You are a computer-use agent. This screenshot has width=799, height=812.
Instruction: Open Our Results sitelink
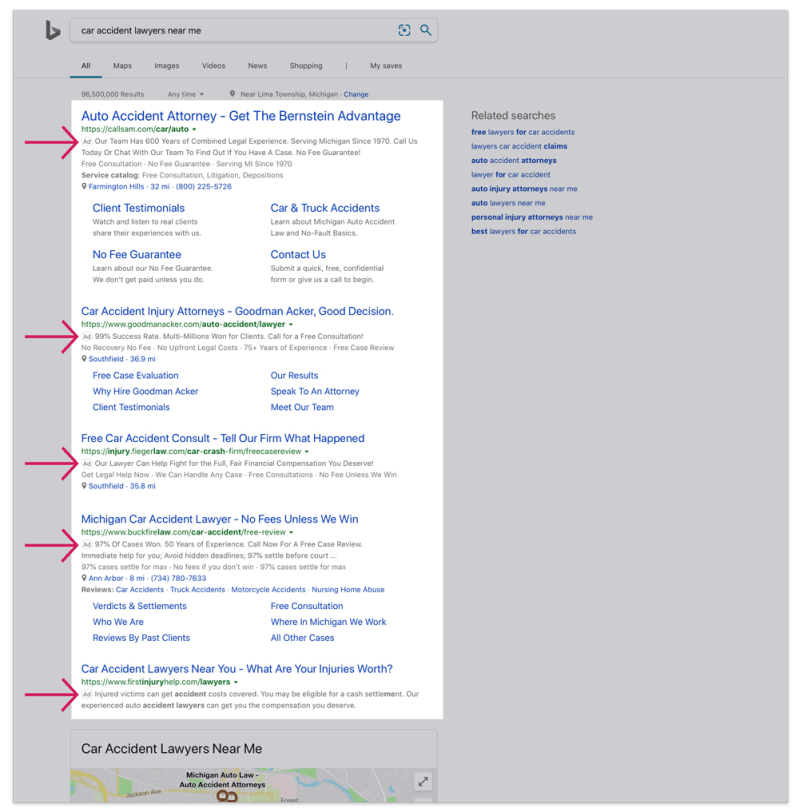tap(294, 375)
